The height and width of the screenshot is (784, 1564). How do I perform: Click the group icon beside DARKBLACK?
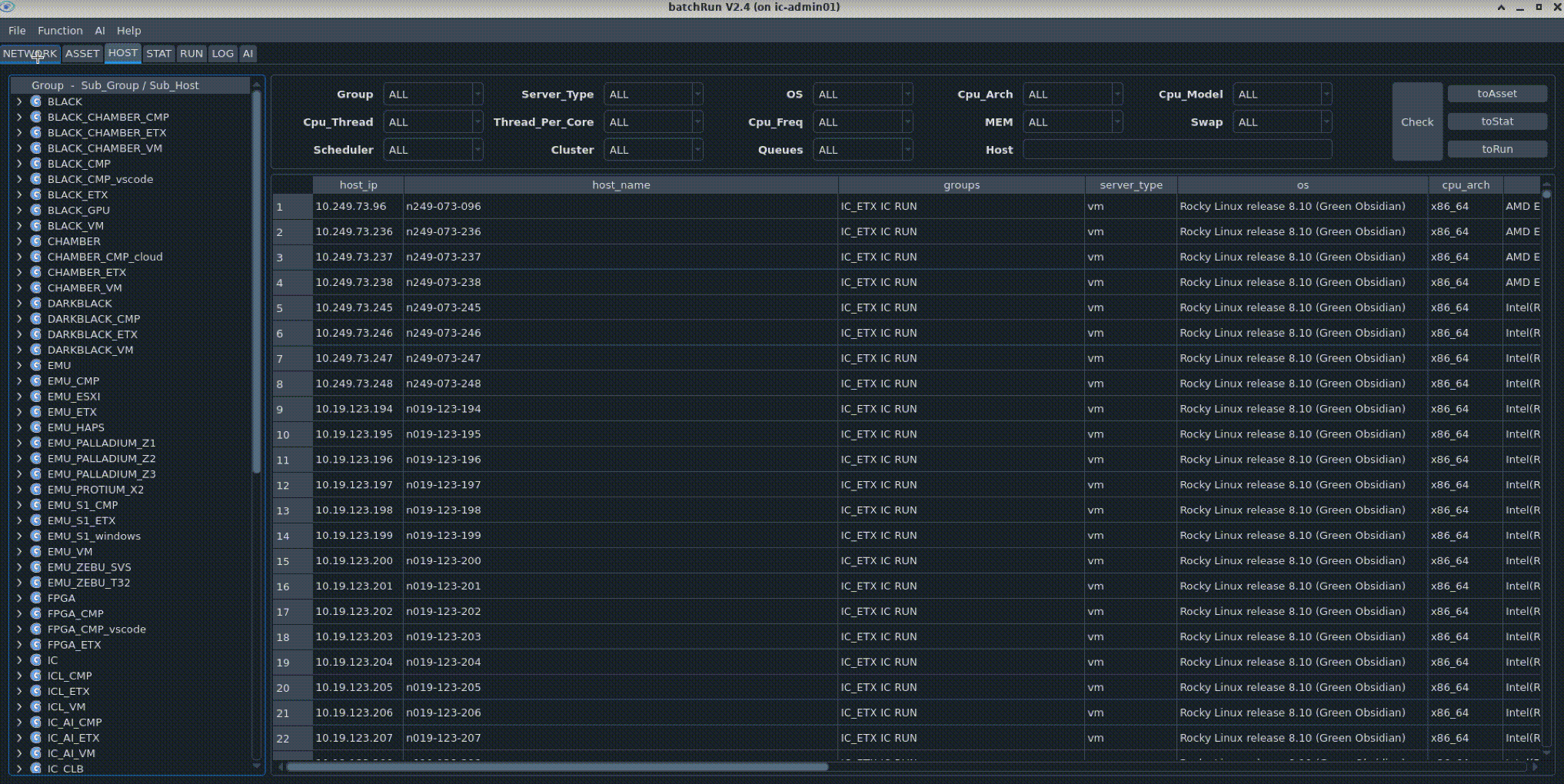tap(35, 303)
